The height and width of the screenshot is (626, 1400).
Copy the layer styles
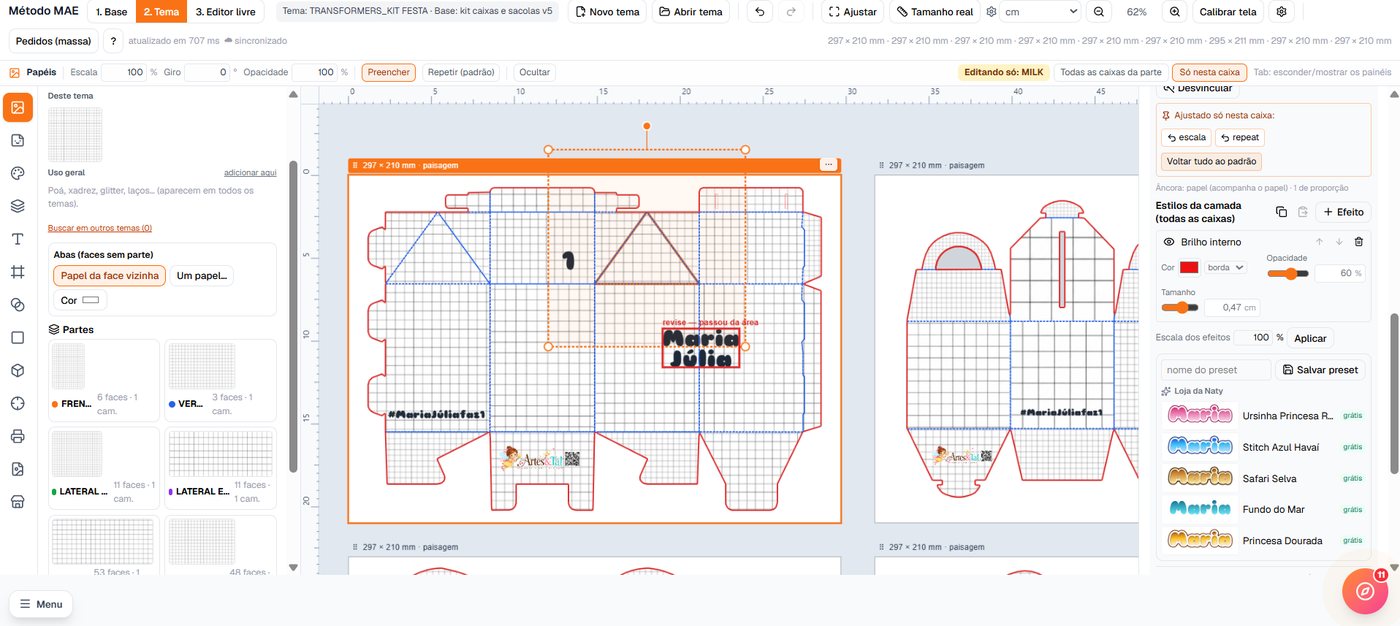(1281, 212)
